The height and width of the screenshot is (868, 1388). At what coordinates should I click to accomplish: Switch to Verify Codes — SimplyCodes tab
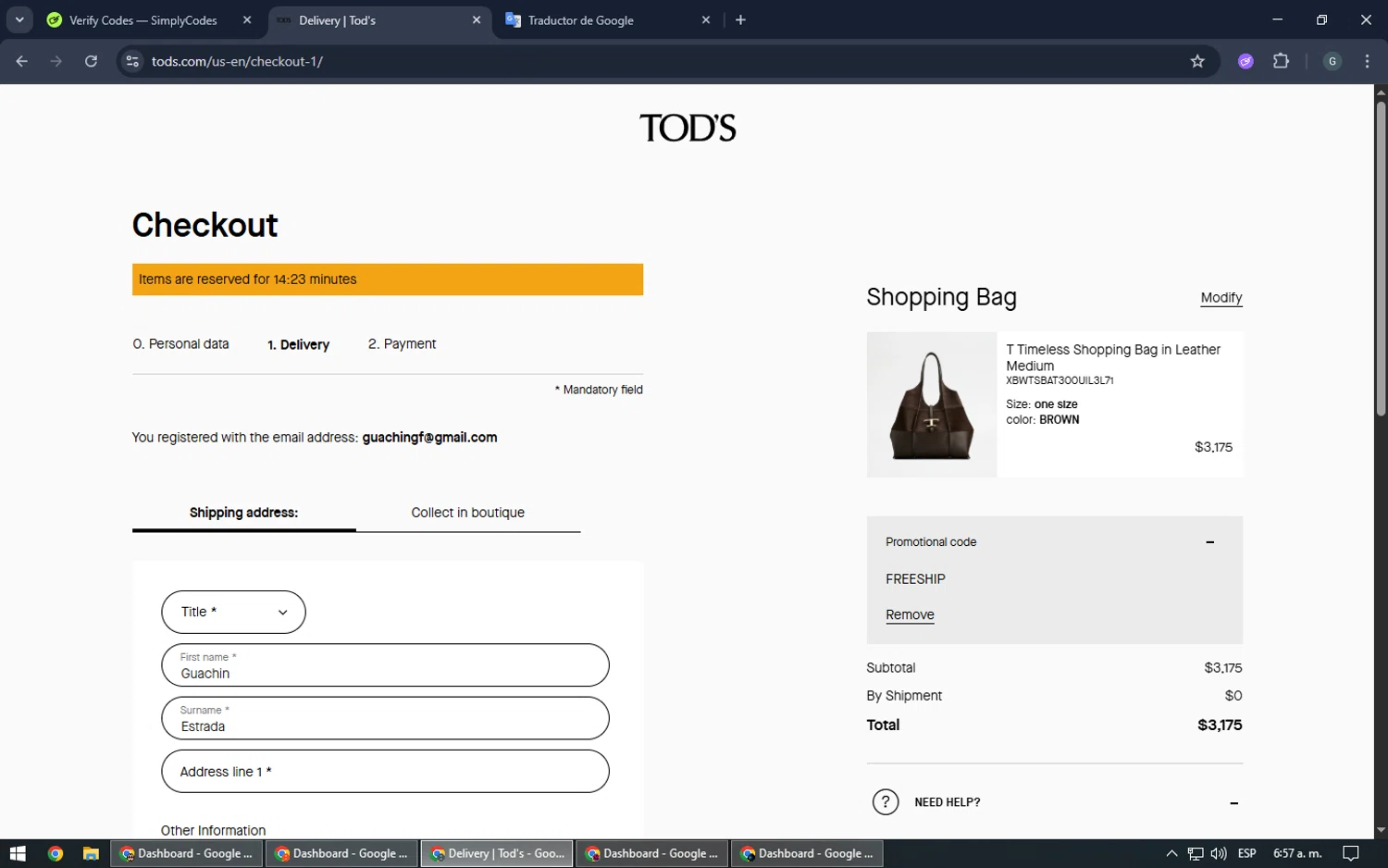(x=143, y=19)
